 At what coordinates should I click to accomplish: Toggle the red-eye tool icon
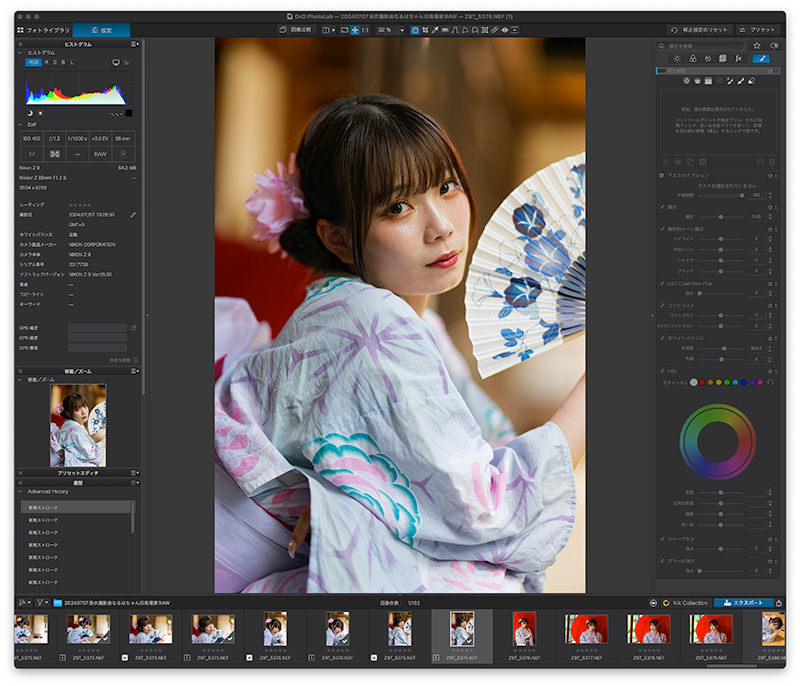[x=505, y=30]
